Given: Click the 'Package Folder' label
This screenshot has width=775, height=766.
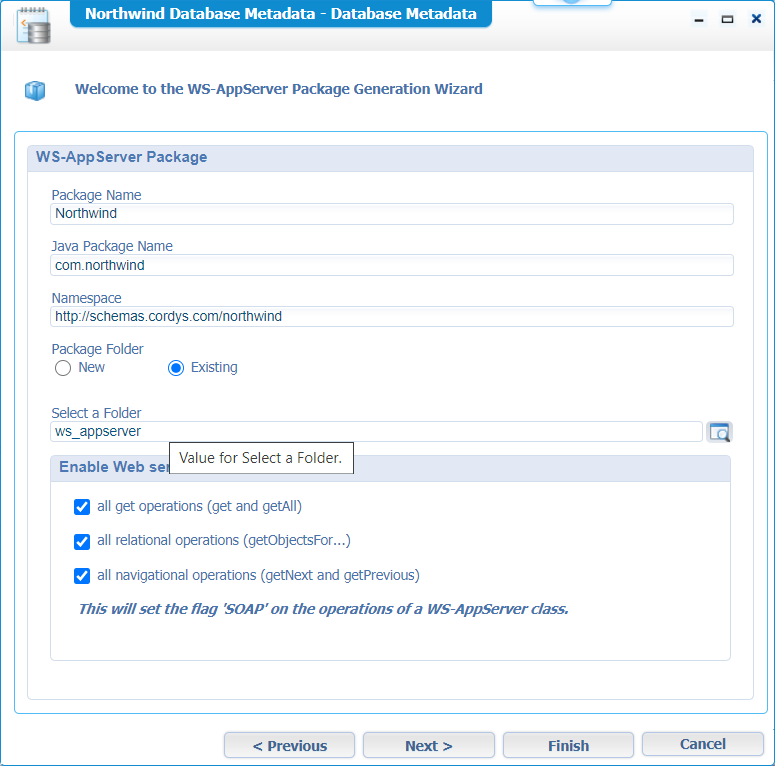Looking at the screenshot, I should (x=97, y=349).
